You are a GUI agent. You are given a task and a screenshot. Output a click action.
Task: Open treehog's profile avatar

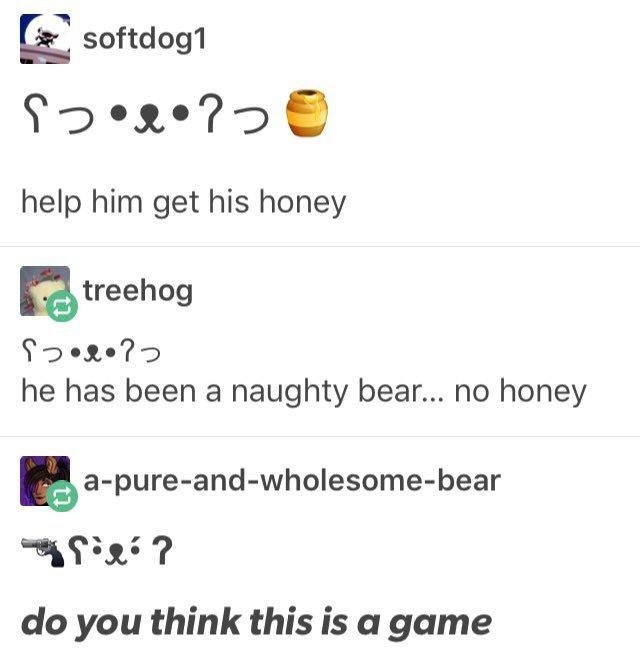tap(45, 291)
